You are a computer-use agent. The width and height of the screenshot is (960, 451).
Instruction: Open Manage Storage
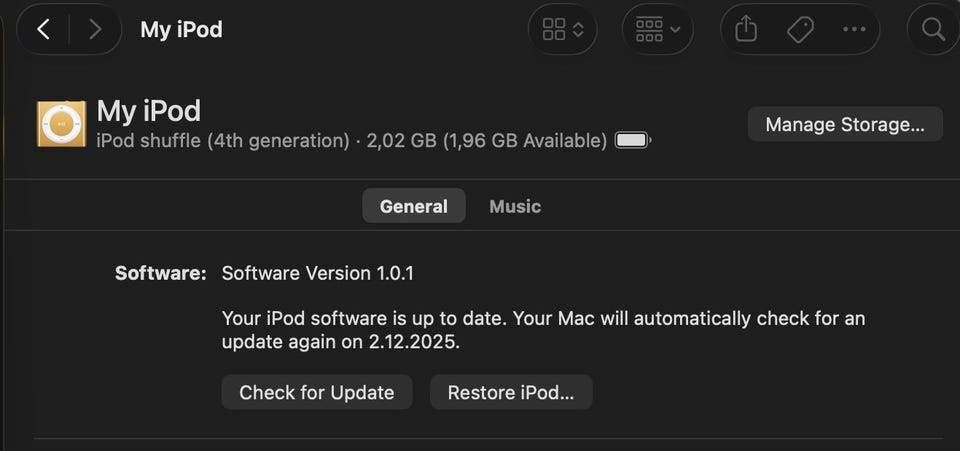click(x=845, y=124)
